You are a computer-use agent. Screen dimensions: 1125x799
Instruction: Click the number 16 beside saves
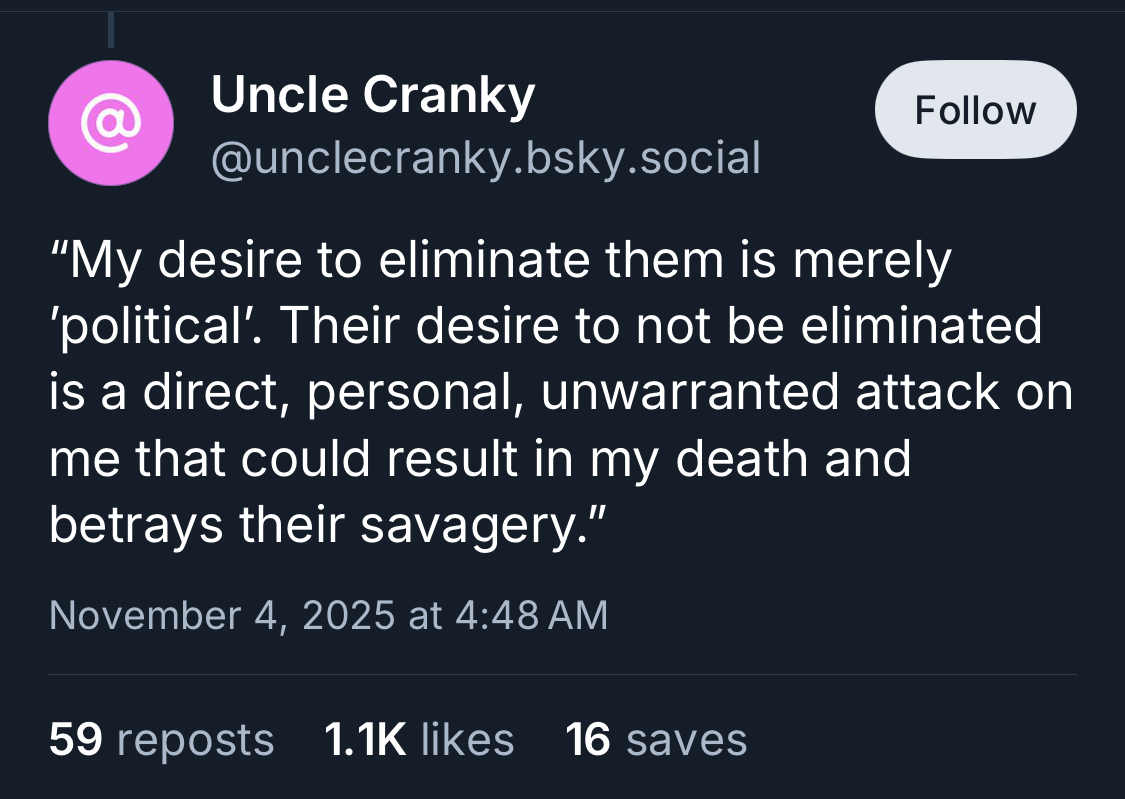589,740
